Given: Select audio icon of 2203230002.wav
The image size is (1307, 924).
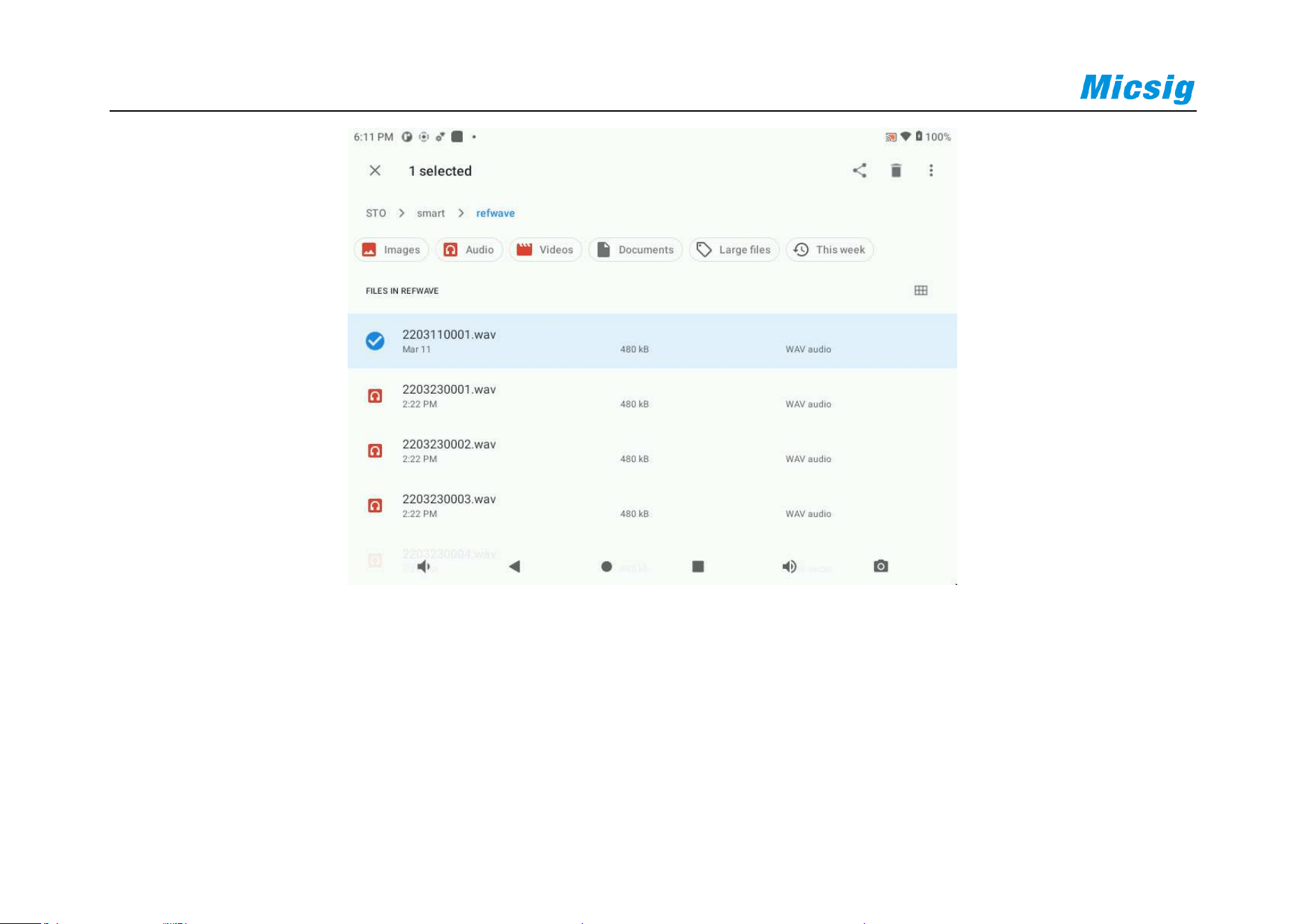Looking at the screenshot, I should coord(375,451).
